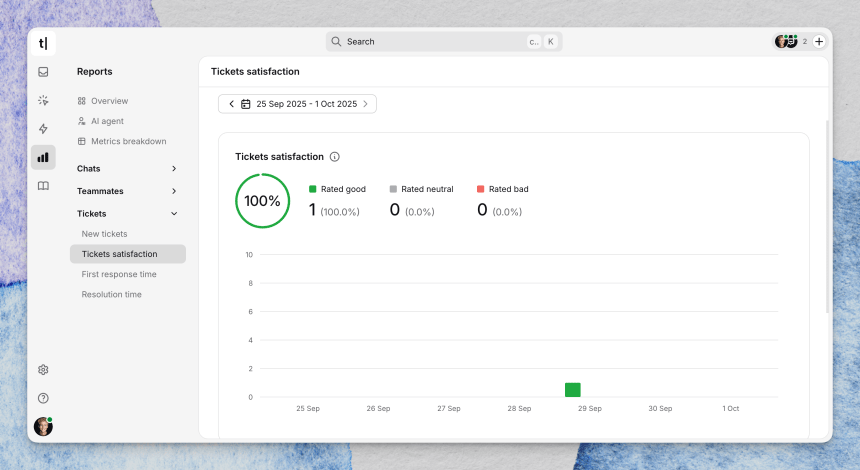Click the K shortcut key badge in search
This screenshot has width=860, height=470.
click(x=551, y=42)
